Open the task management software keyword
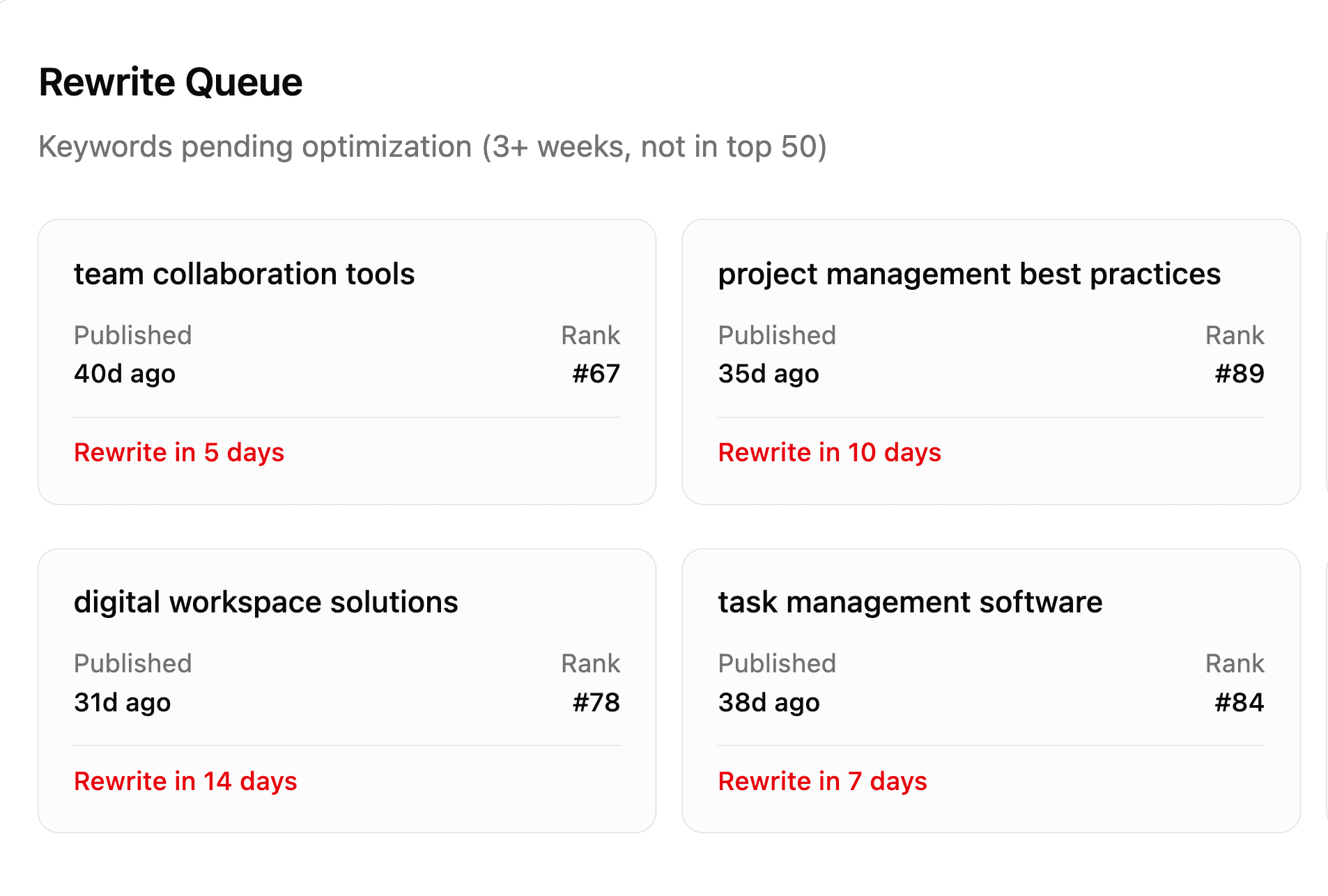Viewport: 1328px width, 896px height. (x=910, y=602)
